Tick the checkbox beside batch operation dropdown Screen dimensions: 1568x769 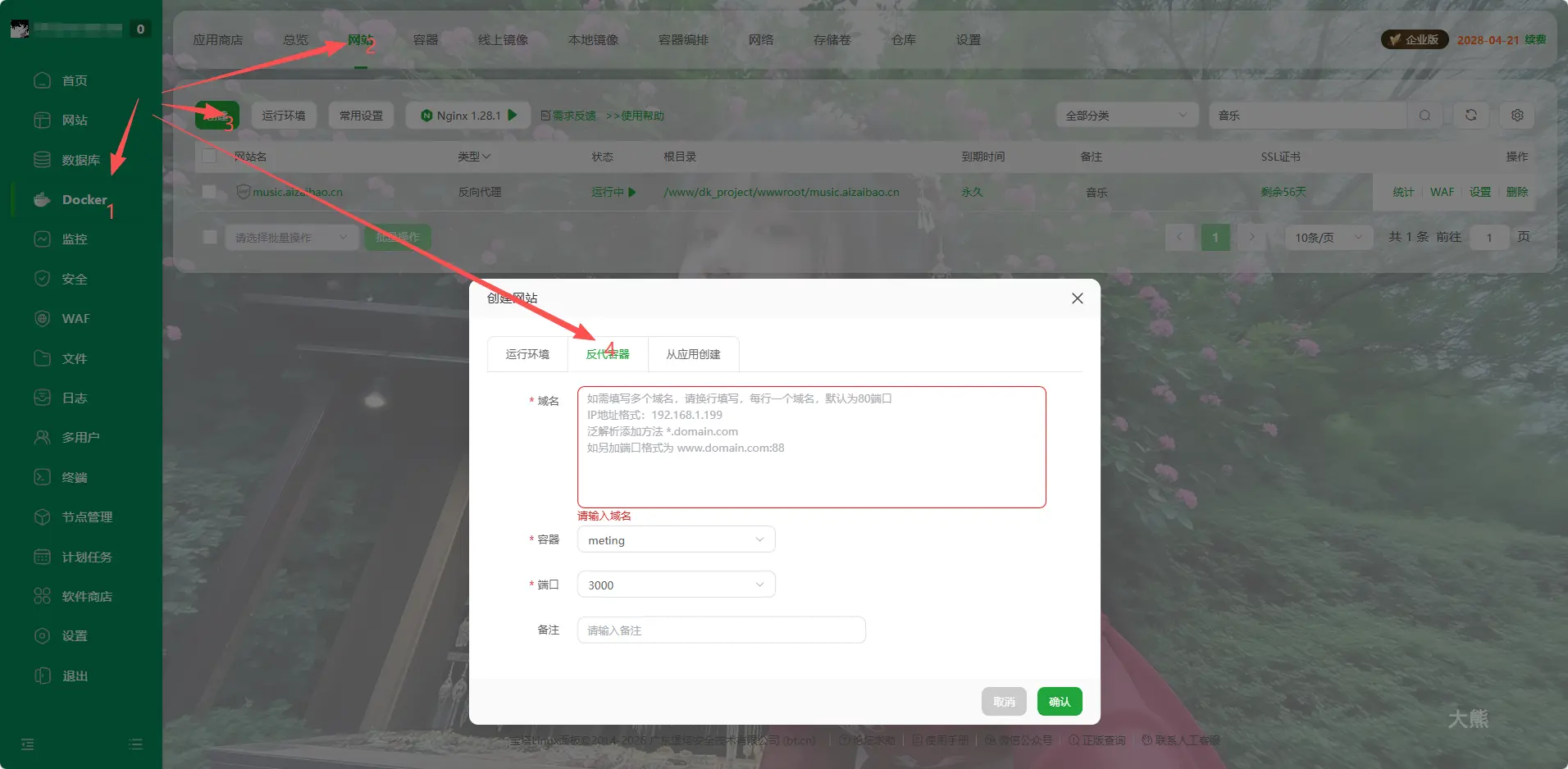point(210,237)
